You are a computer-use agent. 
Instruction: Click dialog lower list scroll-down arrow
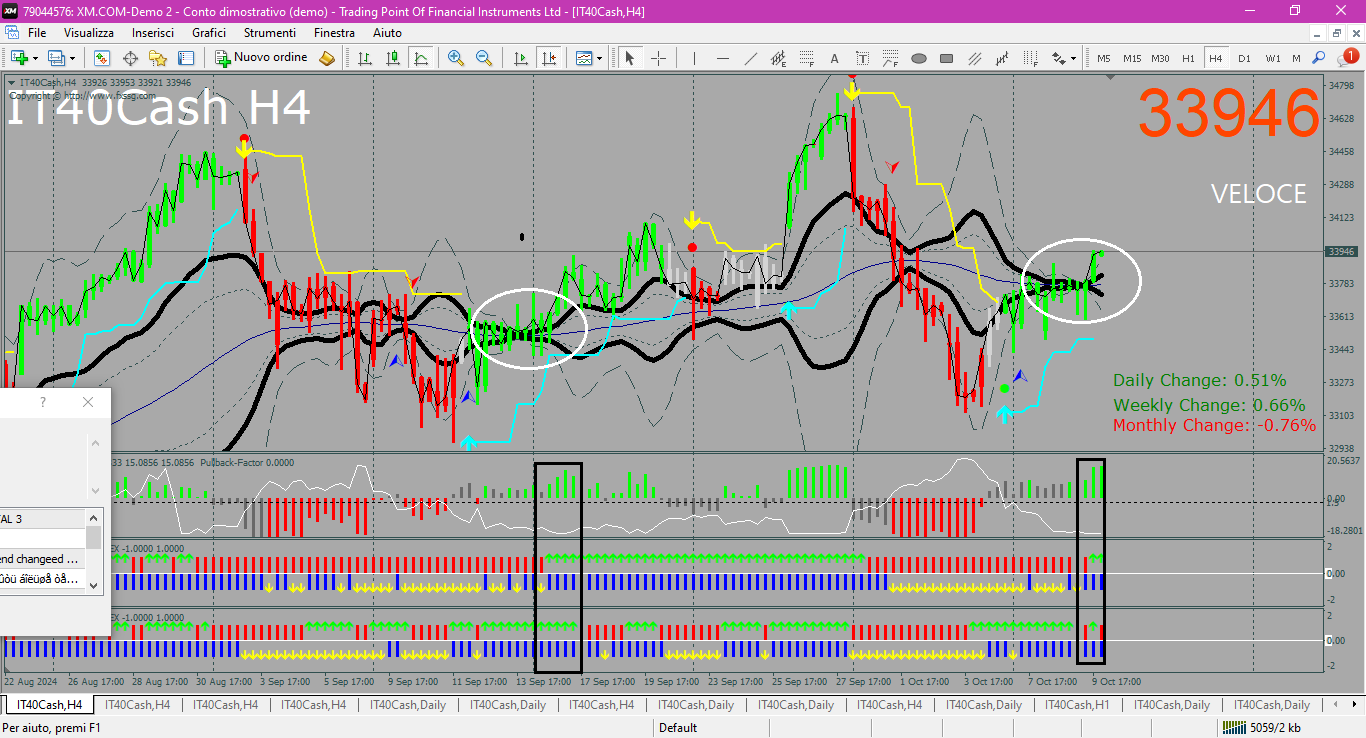point(93,584)
